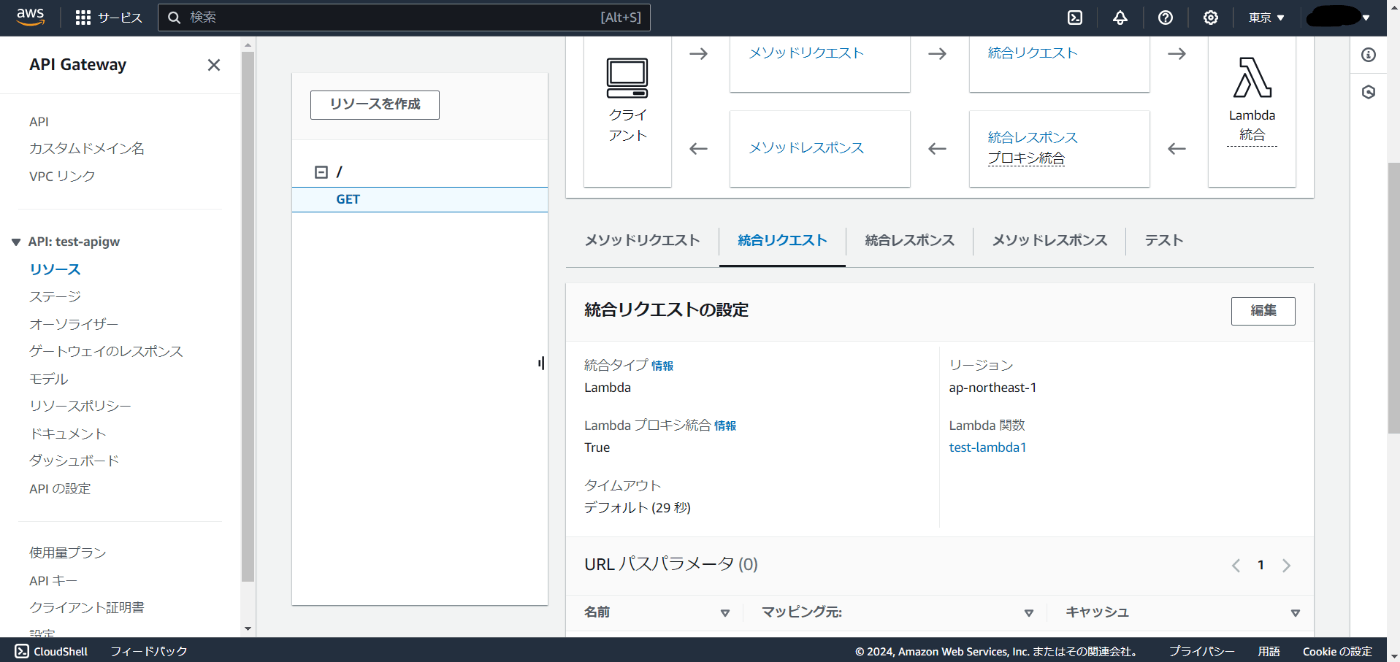Open the 東京 region dropdown
Image resolution: width=1400 pixels, height=662 pixels.
1266,18
